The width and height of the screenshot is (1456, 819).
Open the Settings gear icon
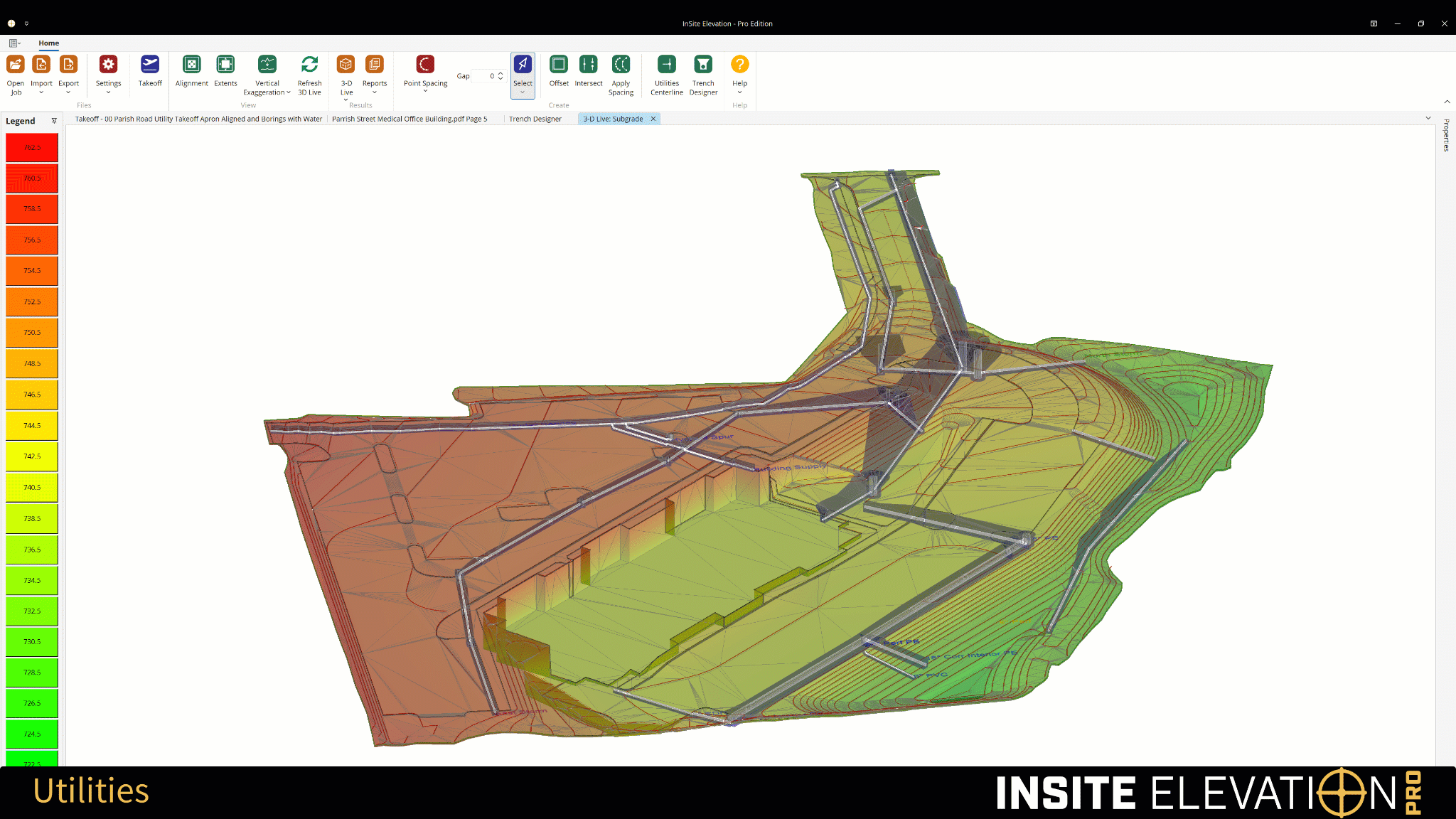click(x=108, y=65)
